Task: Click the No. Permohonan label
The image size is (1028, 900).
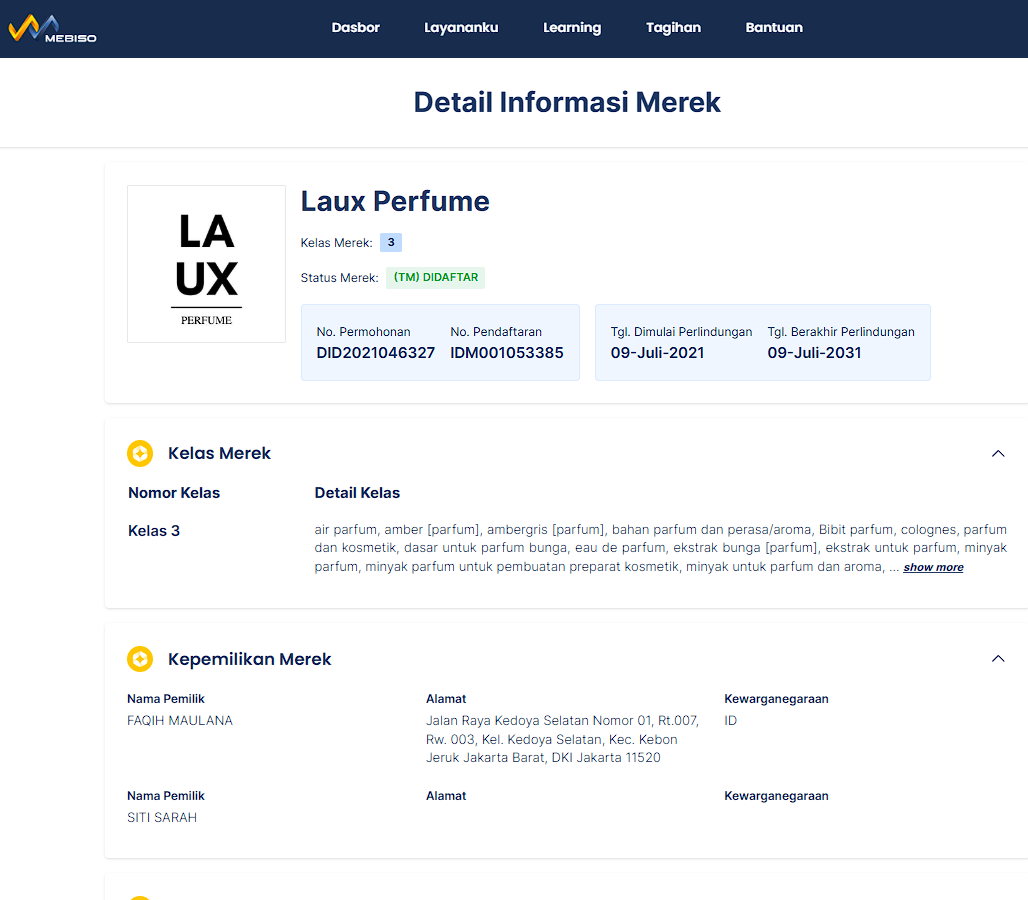Action: pyautogui.click(x=363, y=332)
